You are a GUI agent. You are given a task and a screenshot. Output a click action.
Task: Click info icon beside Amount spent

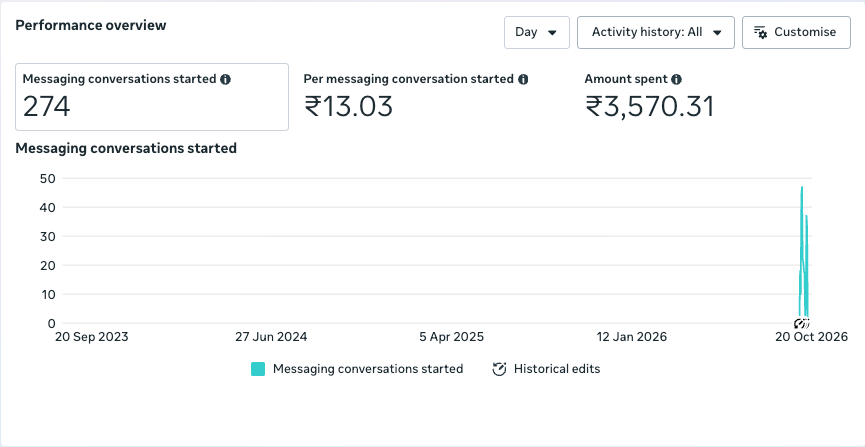(x=677, y=79)
